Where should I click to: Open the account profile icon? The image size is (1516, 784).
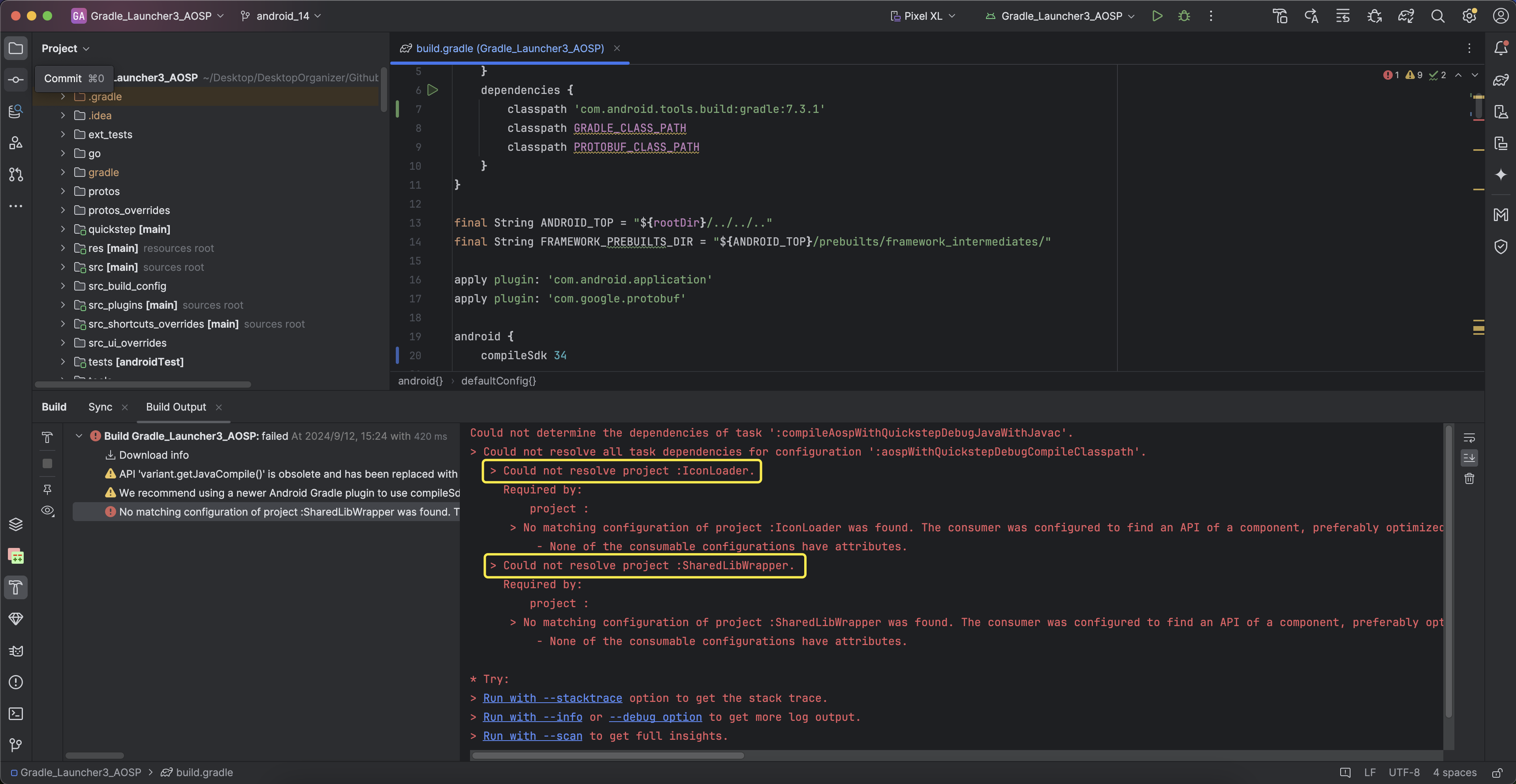(x=1501, y=16)
